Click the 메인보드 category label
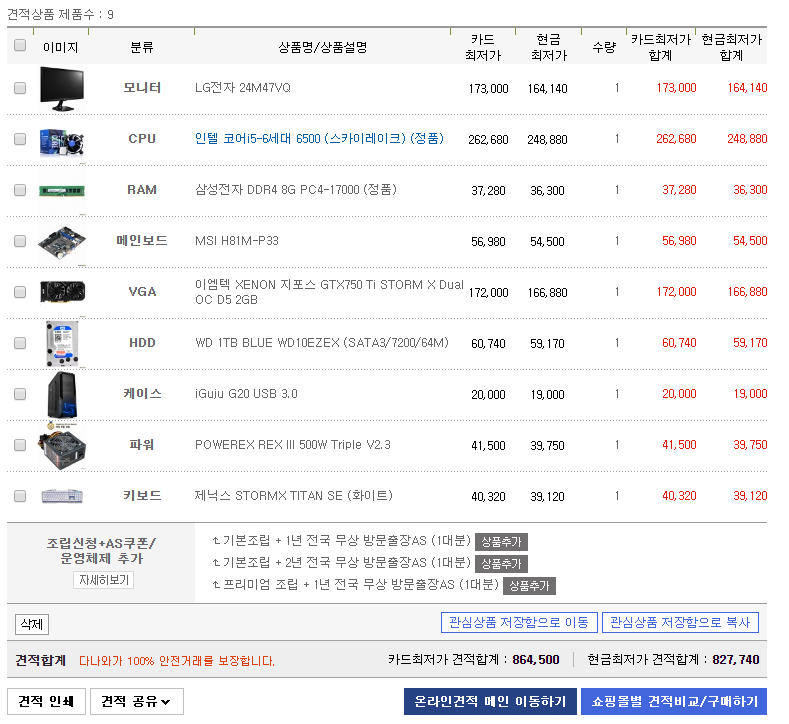This screenshot has height=724, width=789. (142, 240)
